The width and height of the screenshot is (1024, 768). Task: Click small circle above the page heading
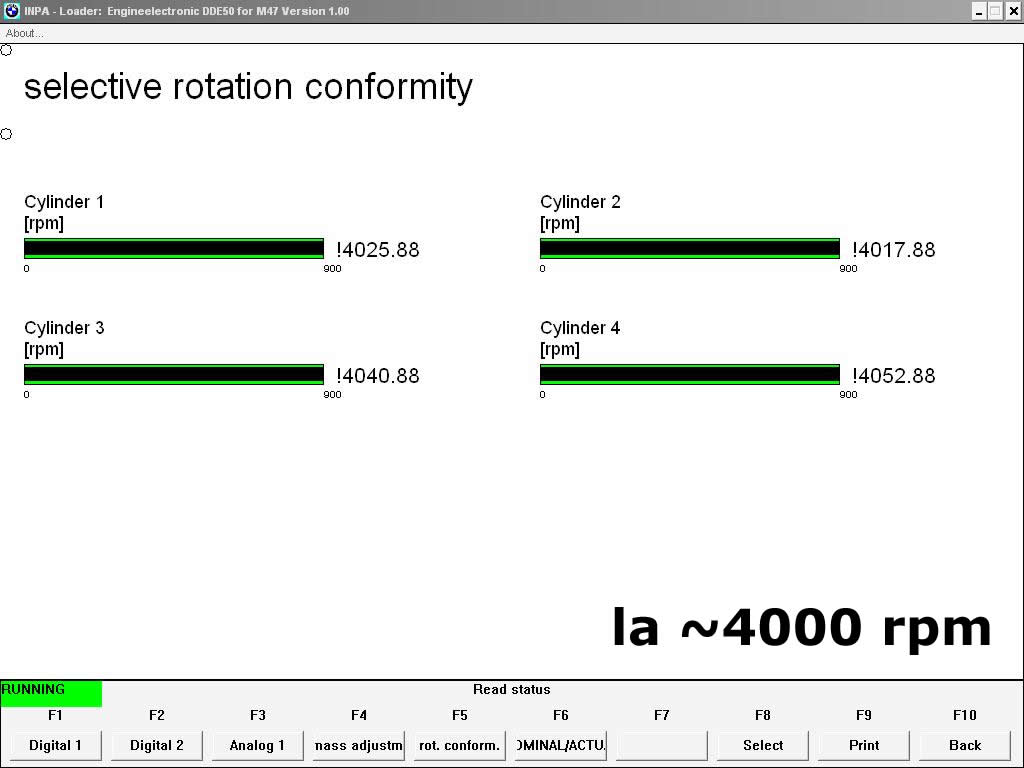[x=6, y=50]
